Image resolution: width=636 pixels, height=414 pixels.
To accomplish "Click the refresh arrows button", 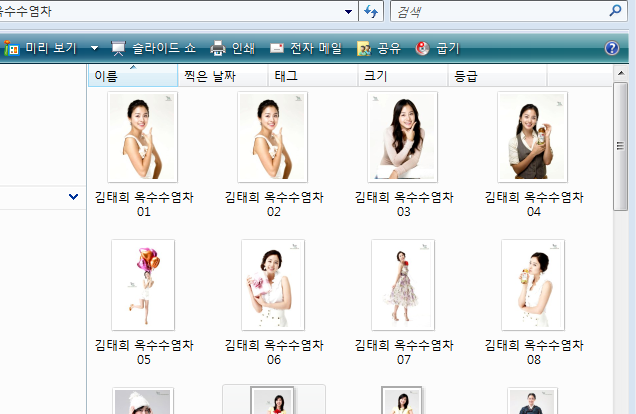I will coord(371,11).
